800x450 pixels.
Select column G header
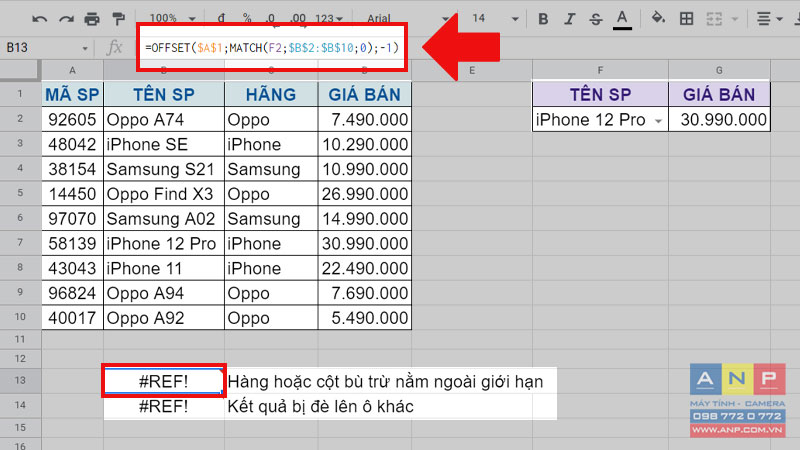[x=719, y=70]
